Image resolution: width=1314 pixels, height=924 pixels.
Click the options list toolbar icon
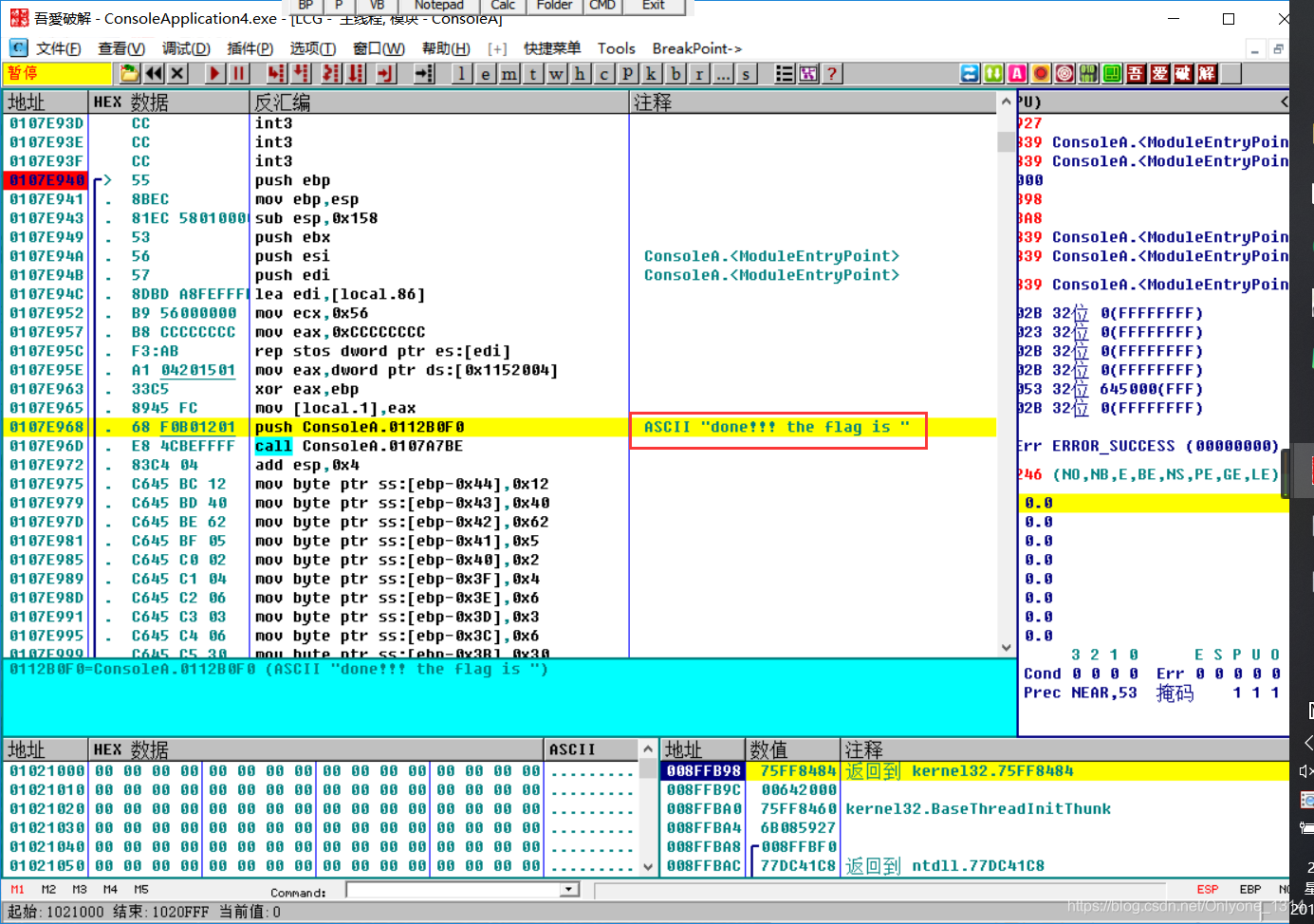point(785,73)
